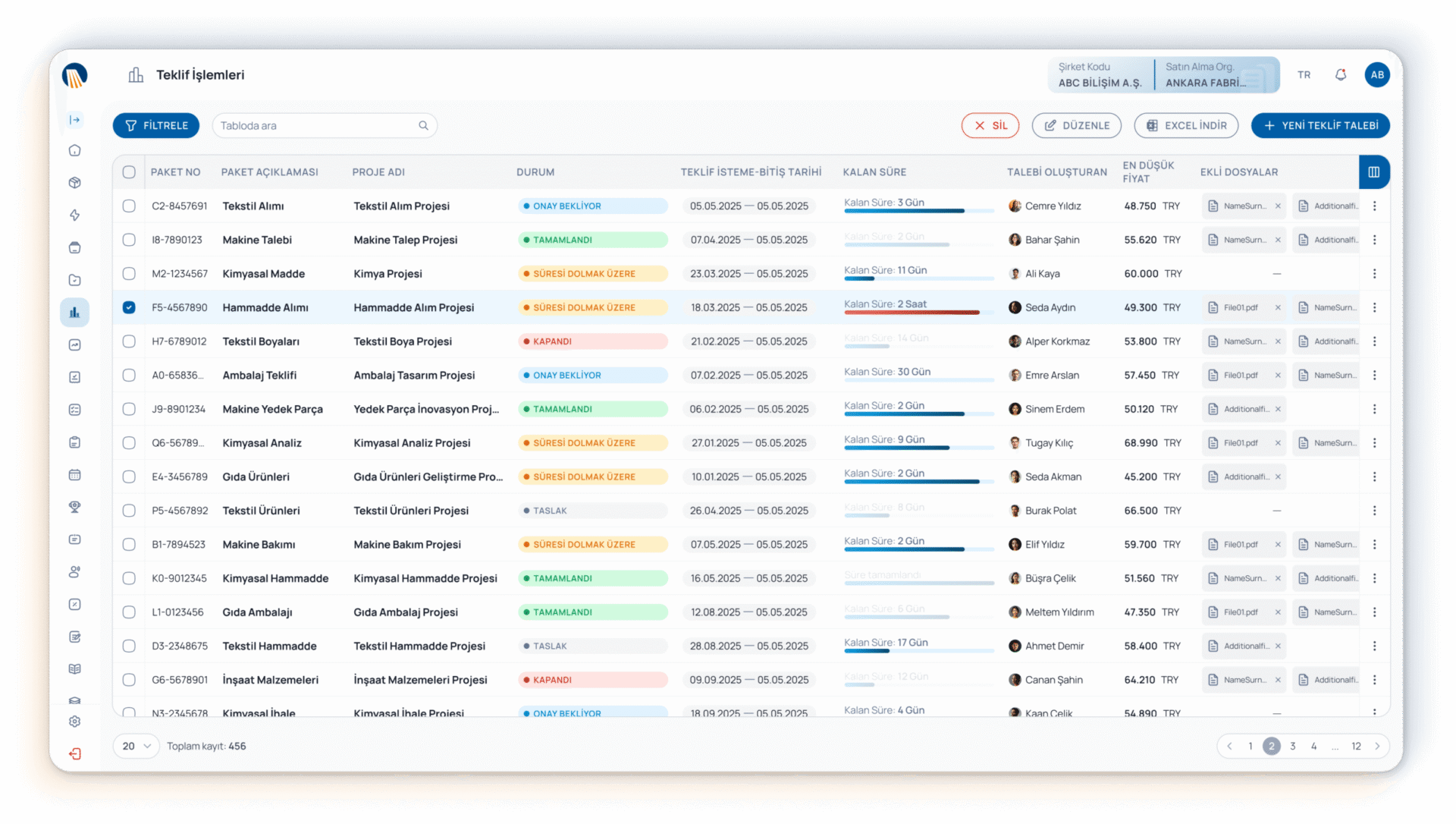The image size is (1456, 824).
Task: Click the sidebar expand arrow icon
Action: [74, 120]
